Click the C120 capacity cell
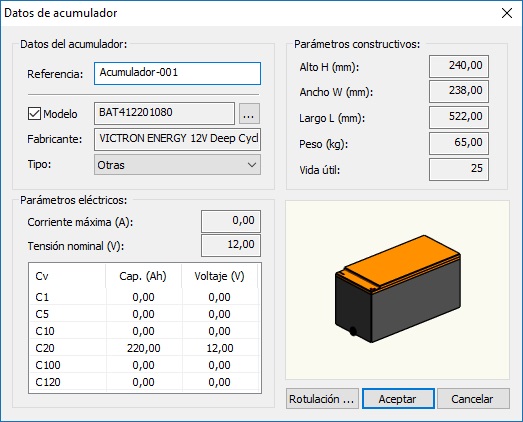 tap(144, 382)
